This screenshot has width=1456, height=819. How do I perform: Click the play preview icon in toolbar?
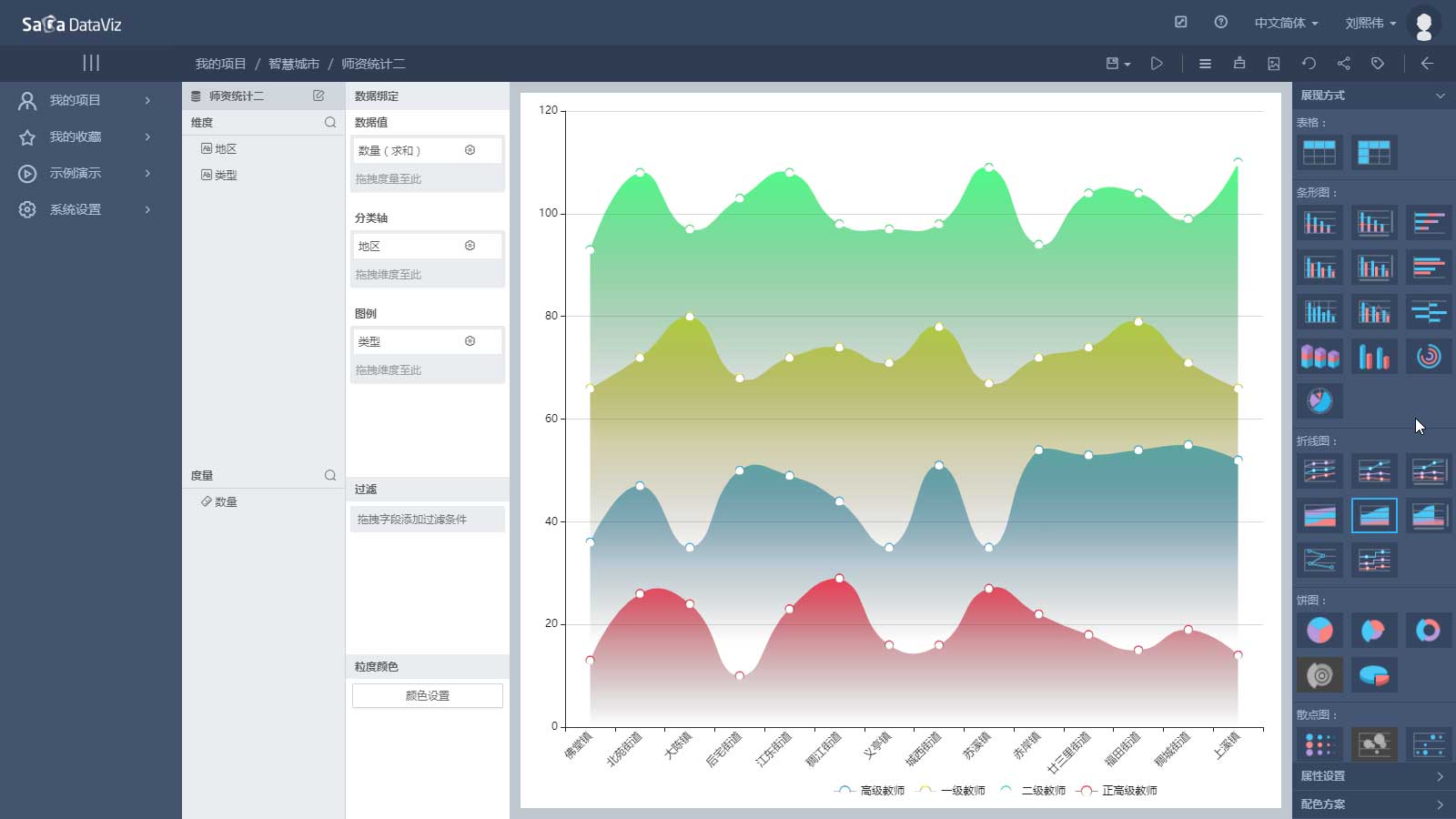pyautogui.click(x=1157, y=64)
